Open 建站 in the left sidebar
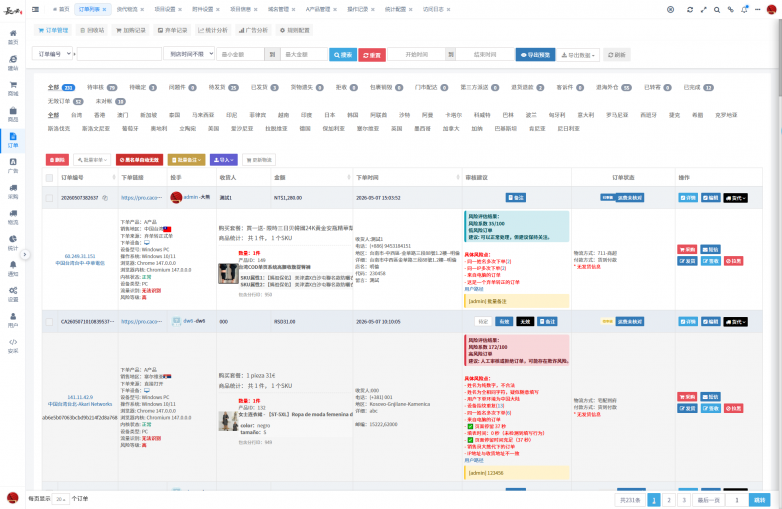The image size is (782, 509). pyautogui.click(x=13, y=63)
